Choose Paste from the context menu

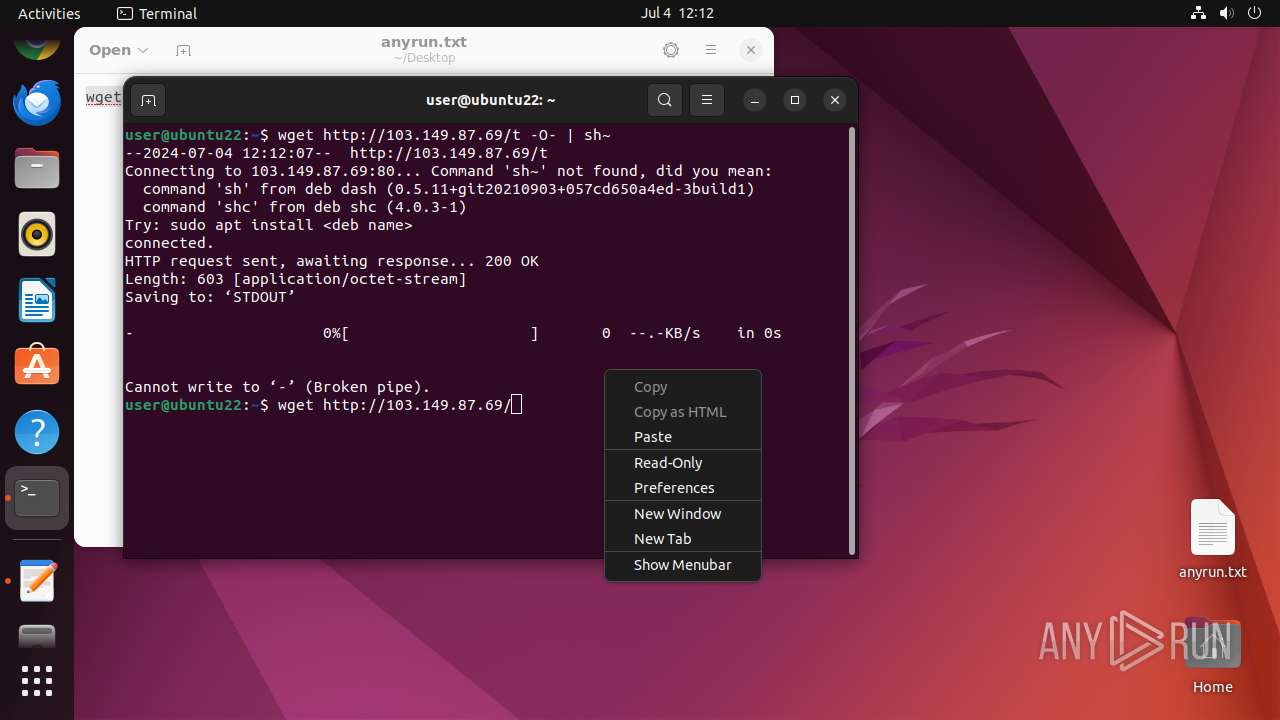pyautogui.click(x=683, y=437)
